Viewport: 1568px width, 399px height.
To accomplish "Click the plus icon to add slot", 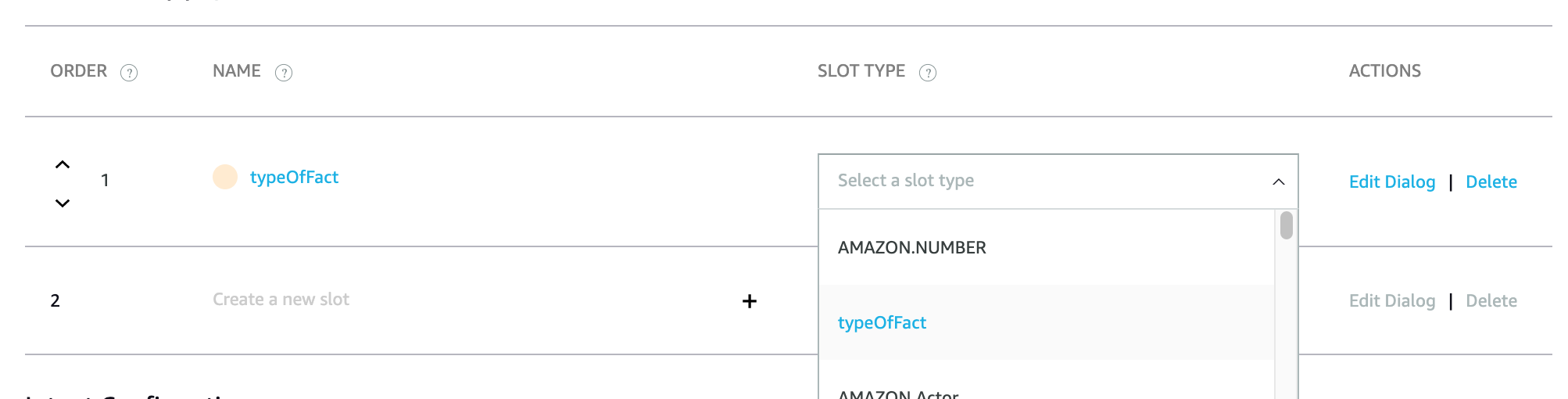I will [750, 301].
